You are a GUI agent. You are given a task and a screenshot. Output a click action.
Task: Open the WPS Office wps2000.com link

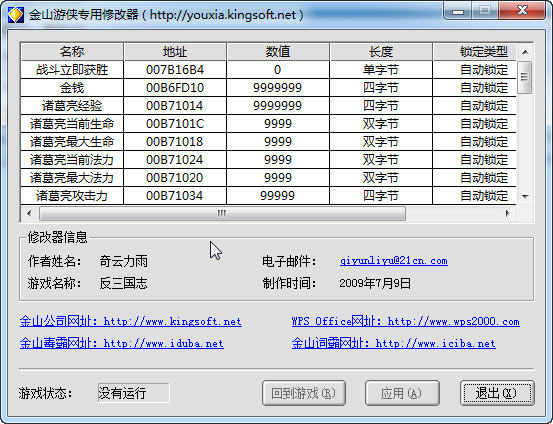click(x=406, y=321)
